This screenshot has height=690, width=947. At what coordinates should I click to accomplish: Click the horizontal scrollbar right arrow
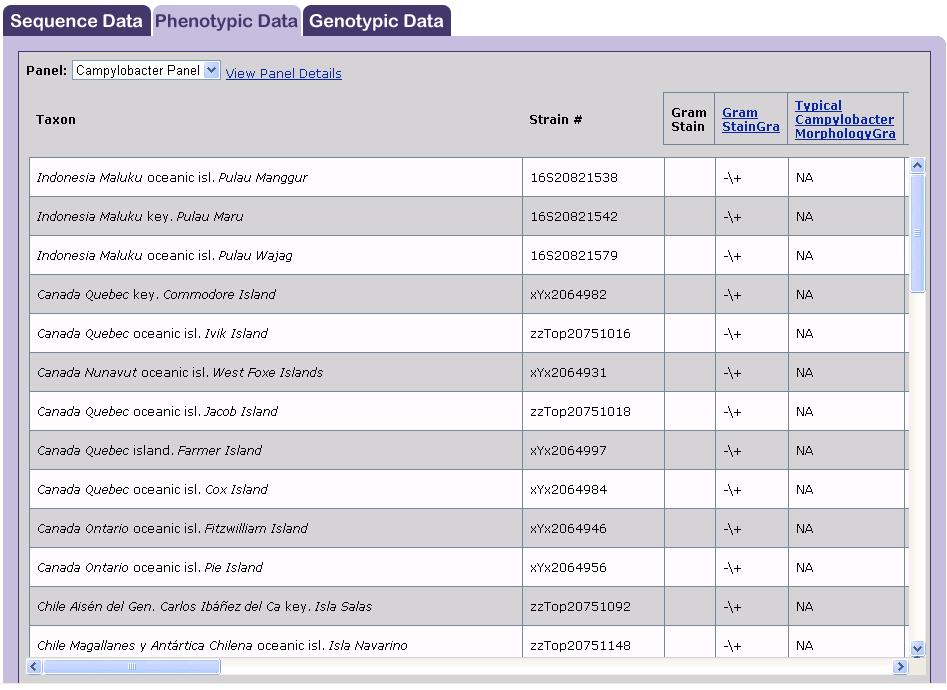point(900,666)
